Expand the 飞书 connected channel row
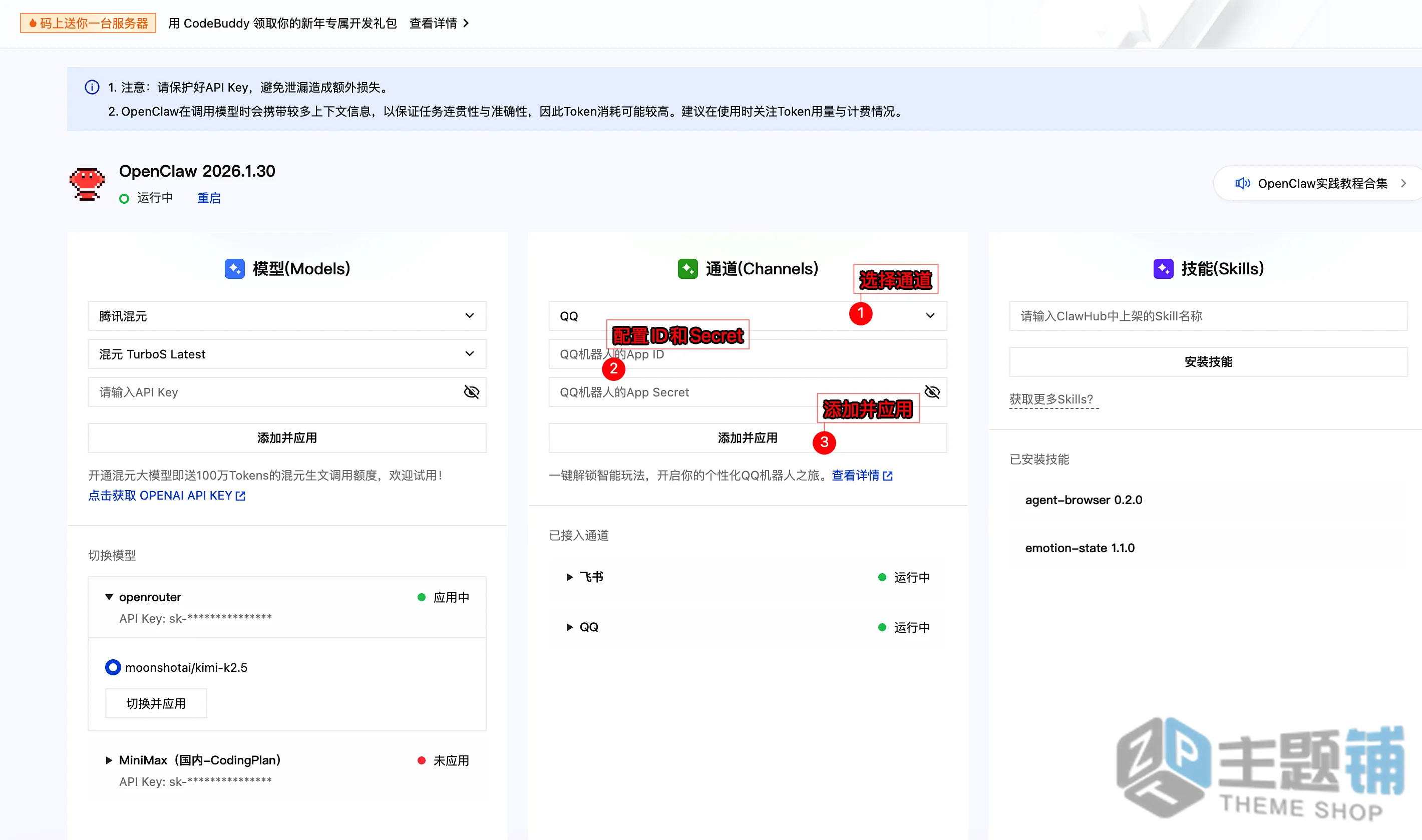The image size is (1422, 840). pos(569,577)
